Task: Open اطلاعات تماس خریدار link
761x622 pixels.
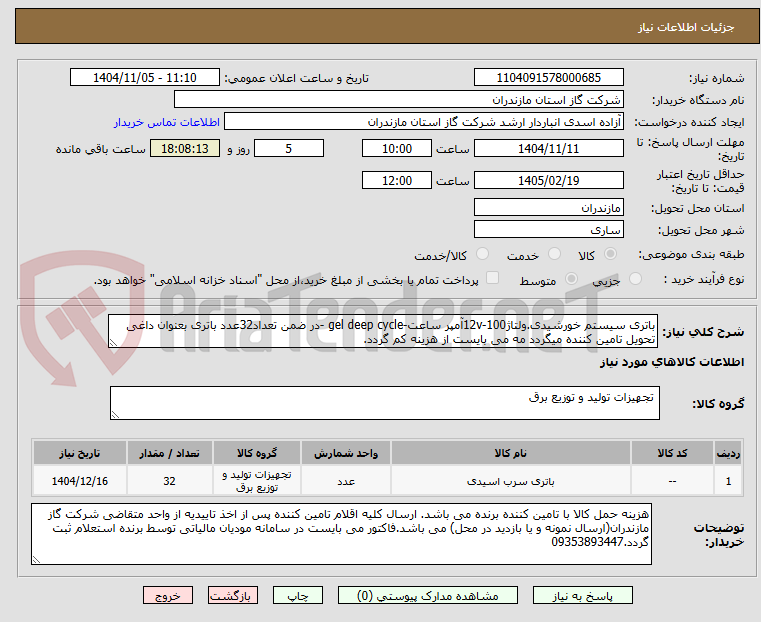Action: coord(167,122)
